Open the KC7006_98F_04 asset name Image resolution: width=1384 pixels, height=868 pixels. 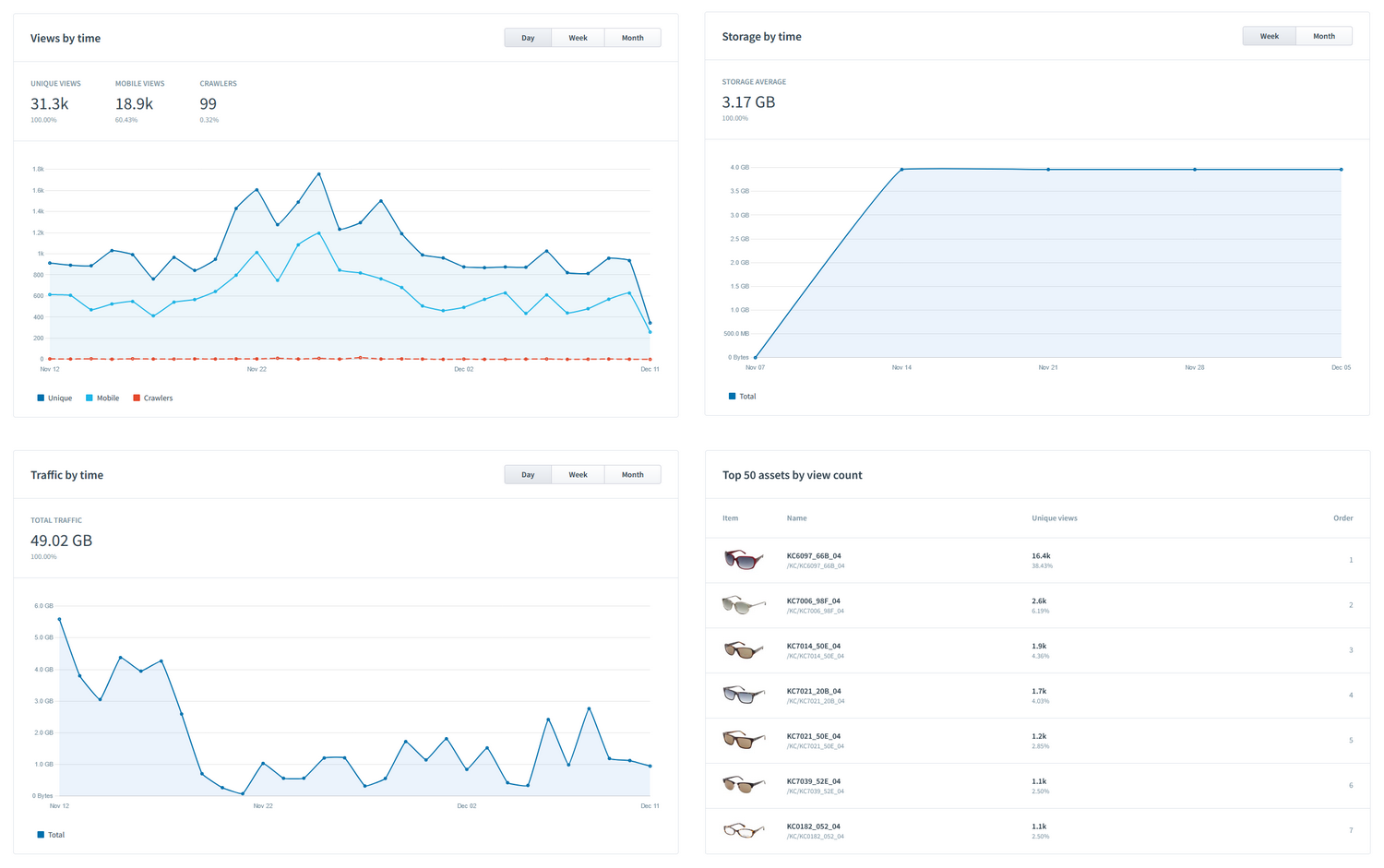[x=814, y=600]
